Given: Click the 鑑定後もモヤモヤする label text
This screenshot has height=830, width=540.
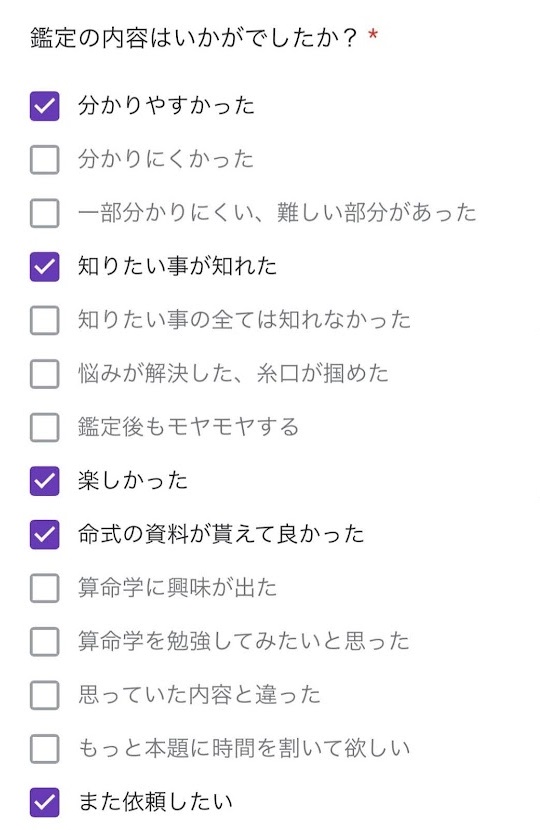Looking at the screenshot, I should point(188,427).
